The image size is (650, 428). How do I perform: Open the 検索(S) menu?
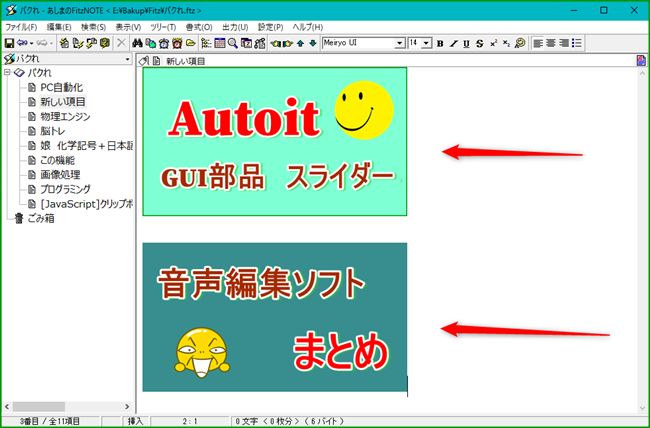tap(94, 27)
